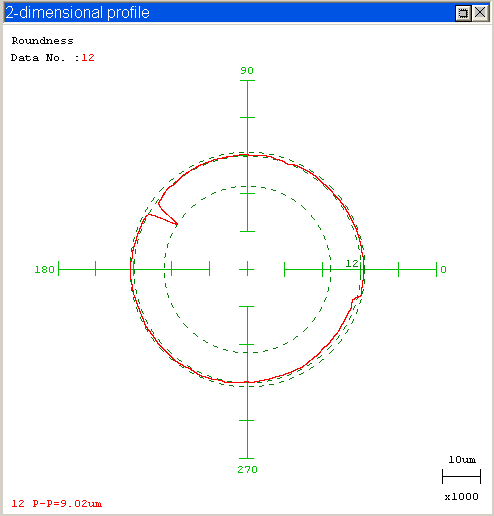Click the red Data No. value 12
494x516 pixels.
pos(88,58)
